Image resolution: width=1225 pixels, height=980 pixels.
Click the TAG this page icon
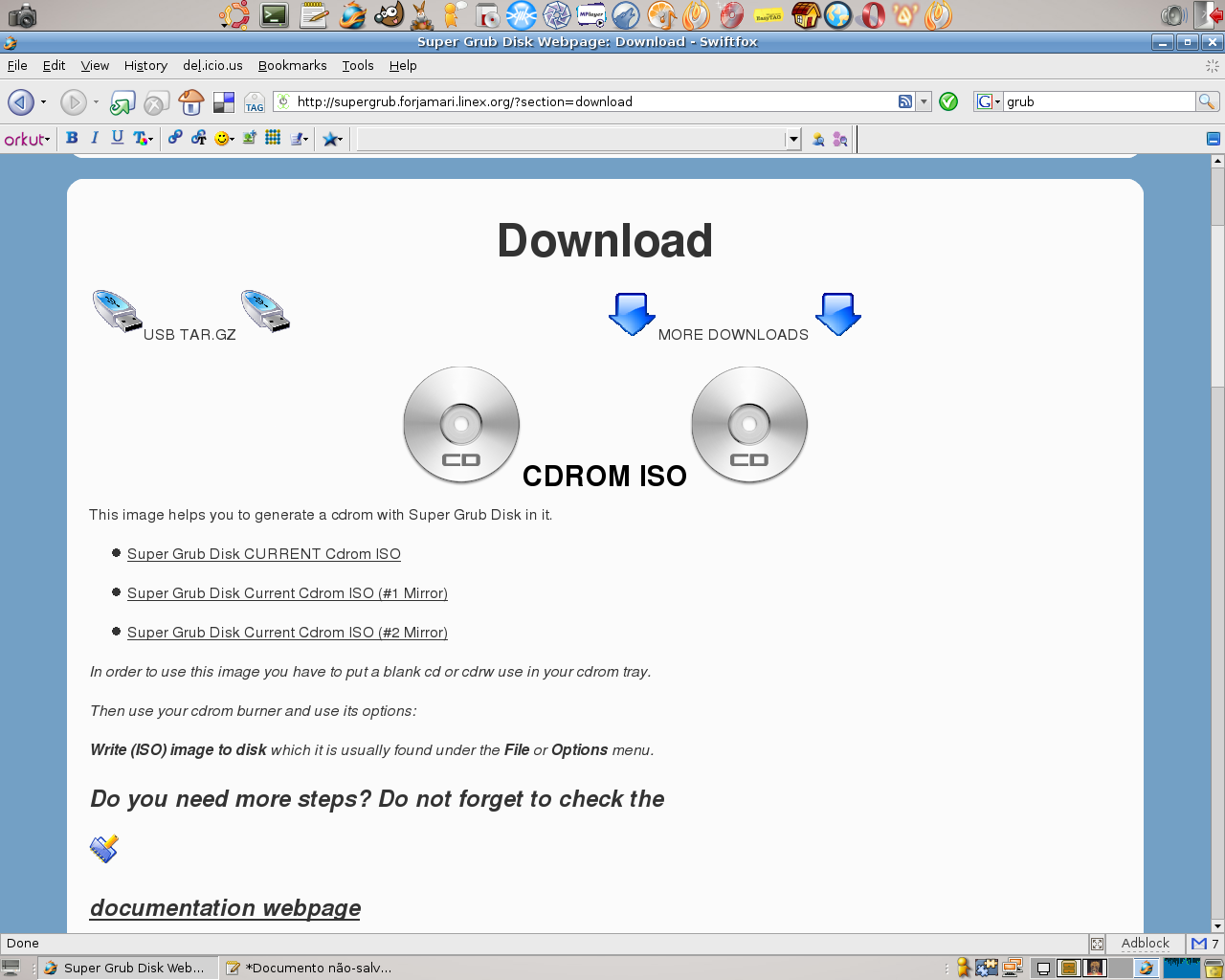pyautogui.click(x=254, y=102)
